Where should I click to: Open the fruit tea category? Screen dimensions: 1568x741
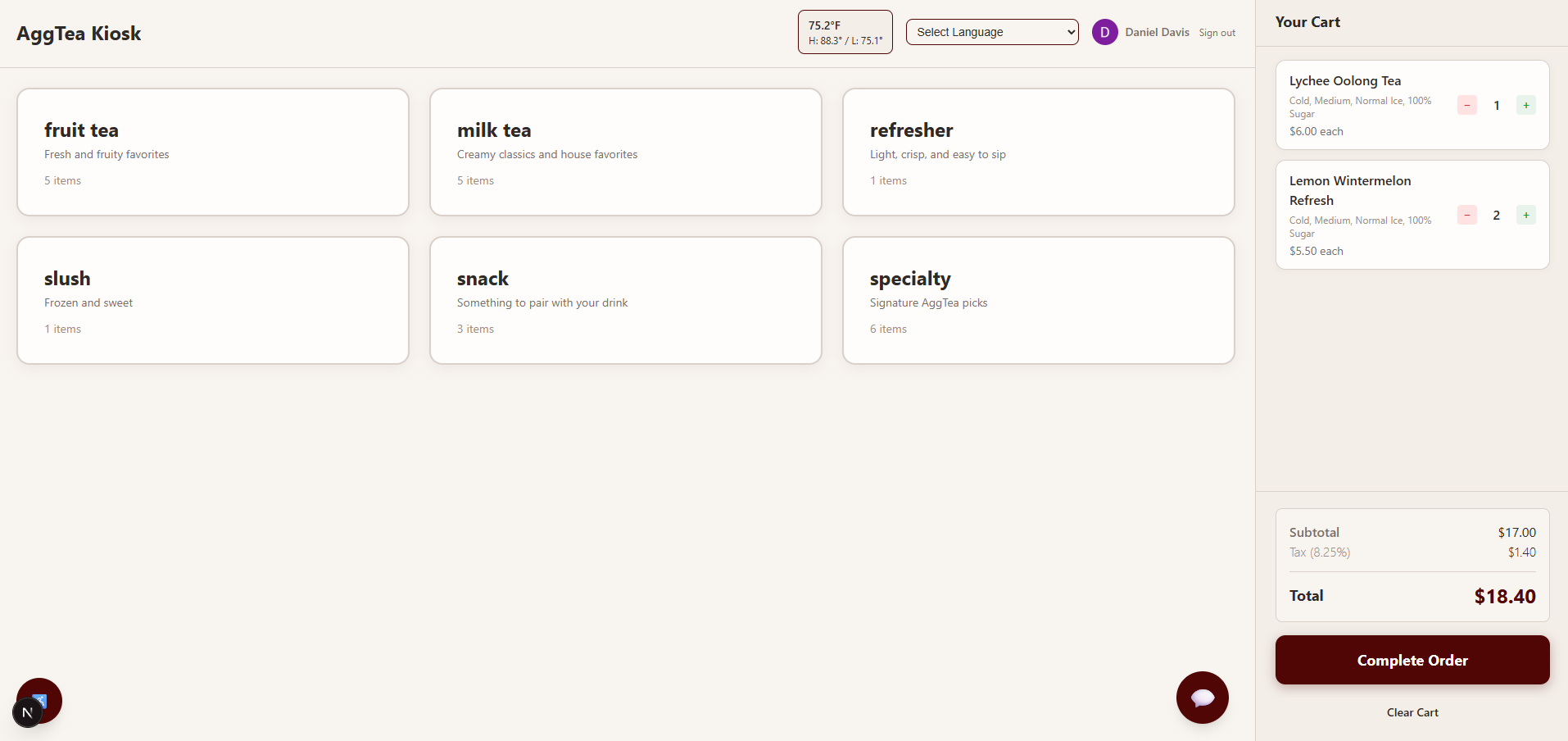click(213, 152)
